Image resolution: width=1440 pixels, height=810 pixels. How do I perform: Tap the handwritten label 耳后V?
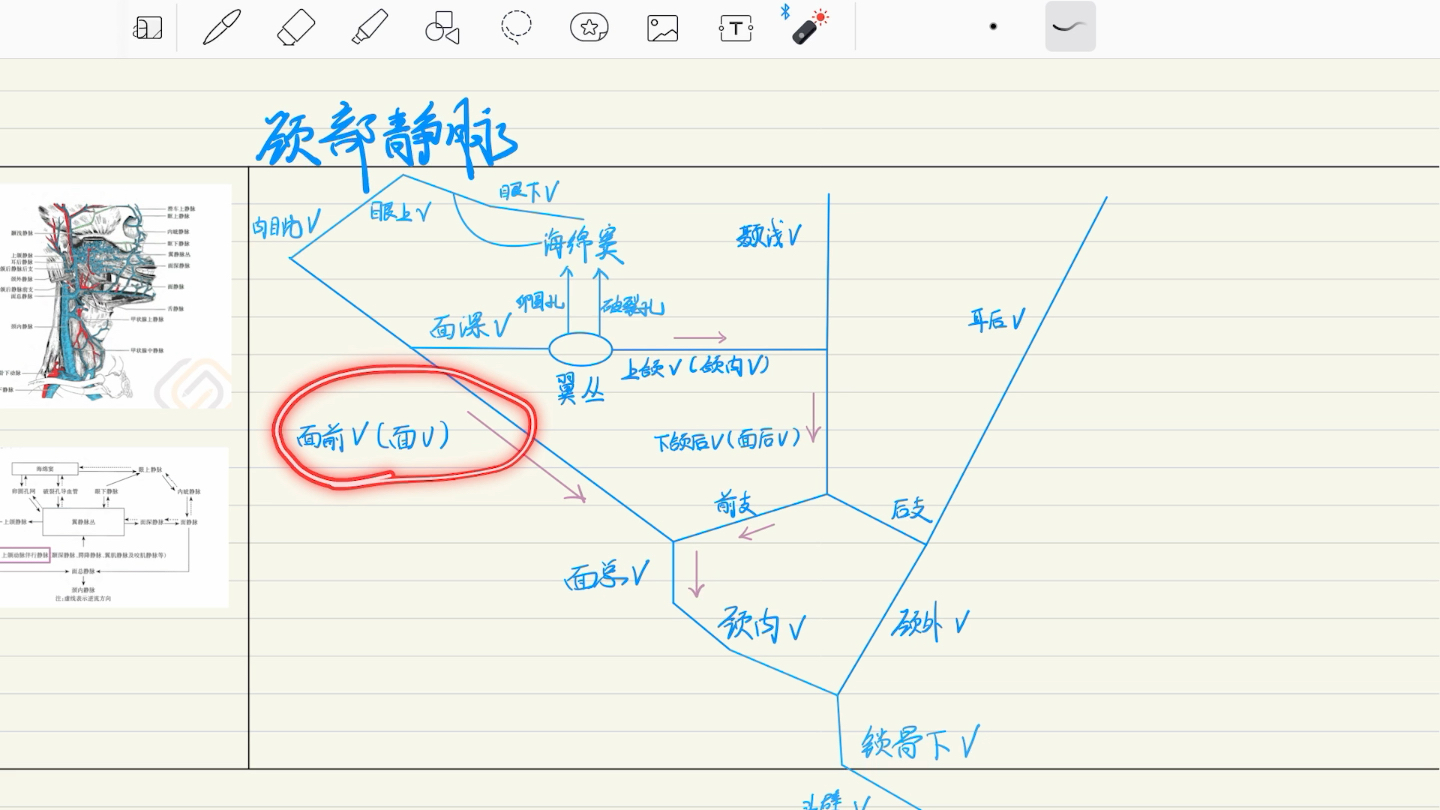pyautogui.click(x=997, y=319)
